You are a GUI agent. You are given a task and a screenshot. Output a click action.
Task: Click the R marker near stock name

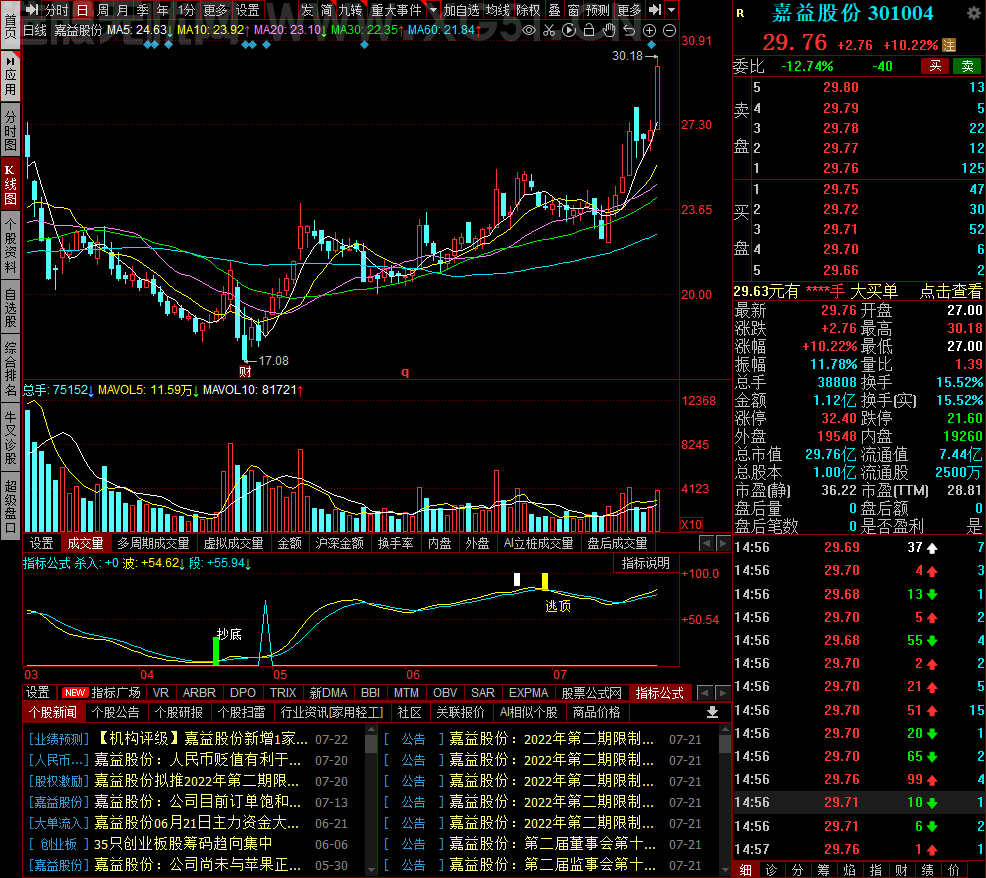click(740, 13)
